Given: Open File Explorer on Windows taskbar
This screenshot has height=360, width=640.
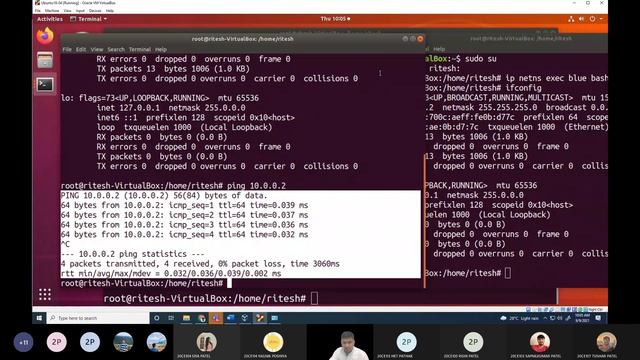Looking at the screenshot, I should (187, 318).
